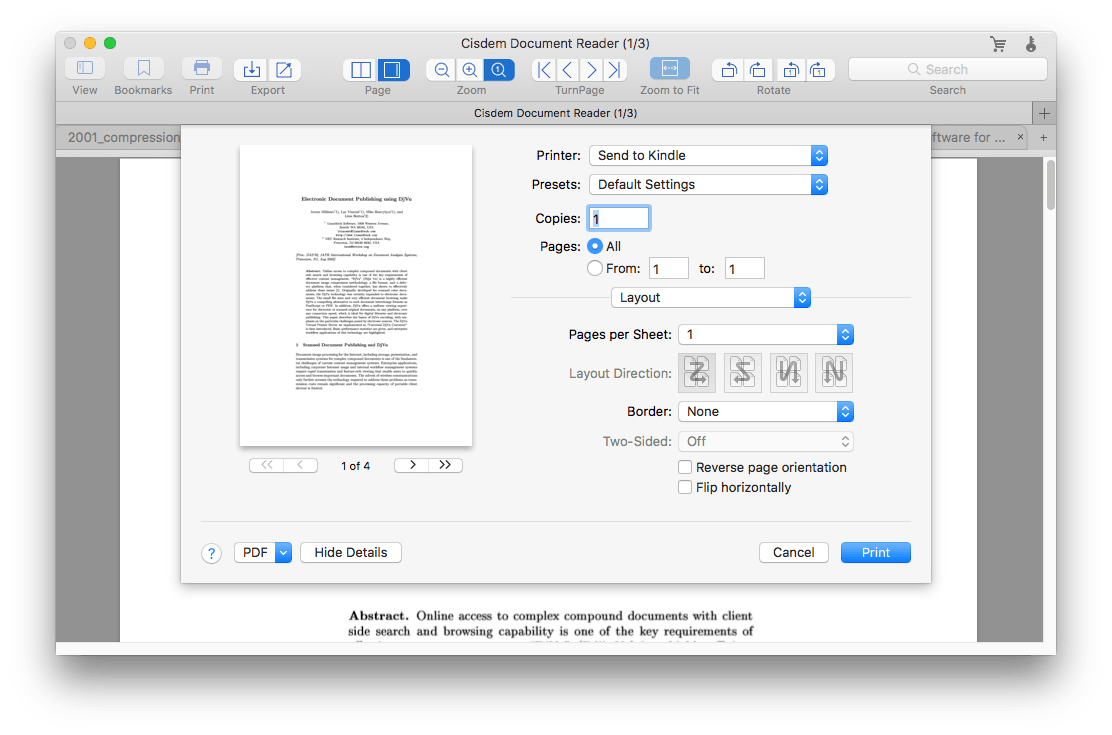Change the Presets from Default Settings

click(x=708, y=184)
